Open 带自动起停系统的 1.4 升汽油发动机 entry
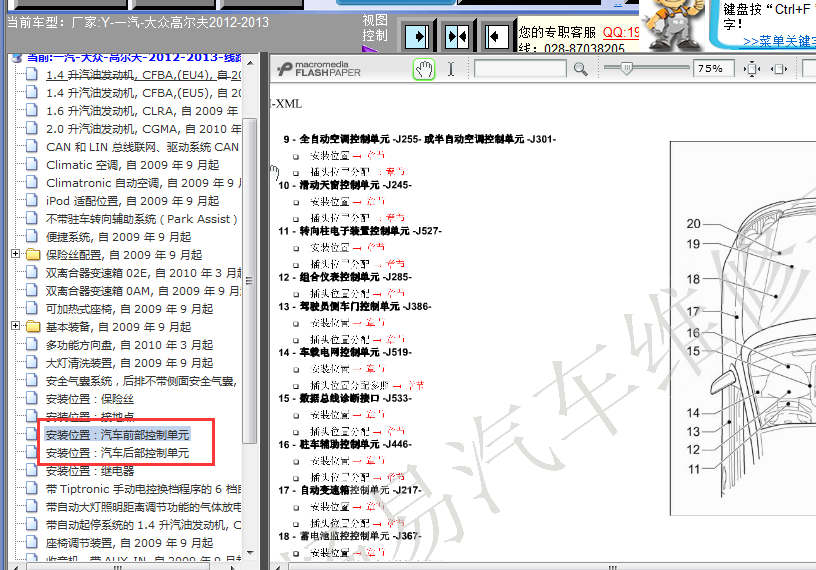 [144, 525]
